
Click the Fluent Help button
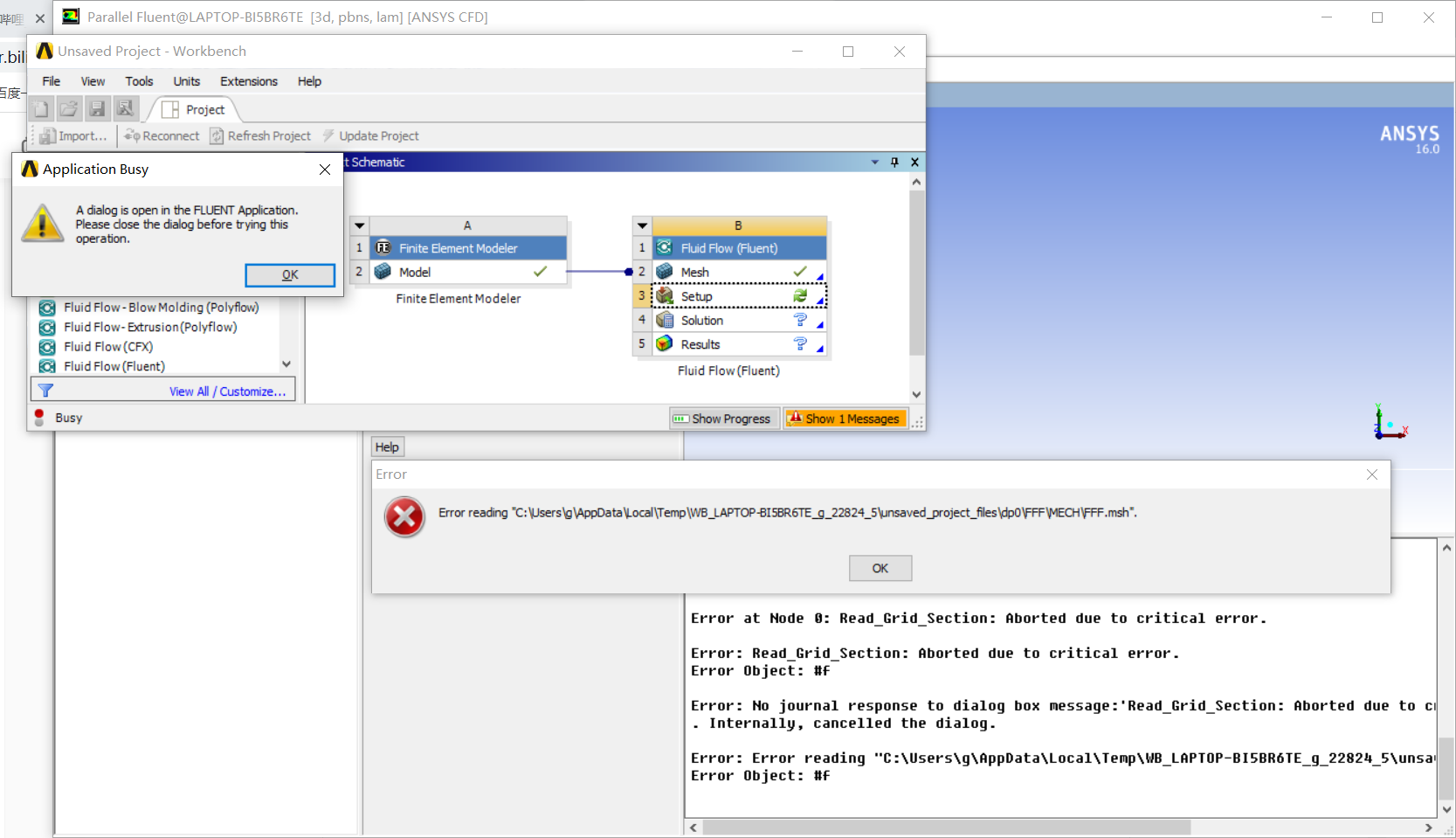[387, 447]
